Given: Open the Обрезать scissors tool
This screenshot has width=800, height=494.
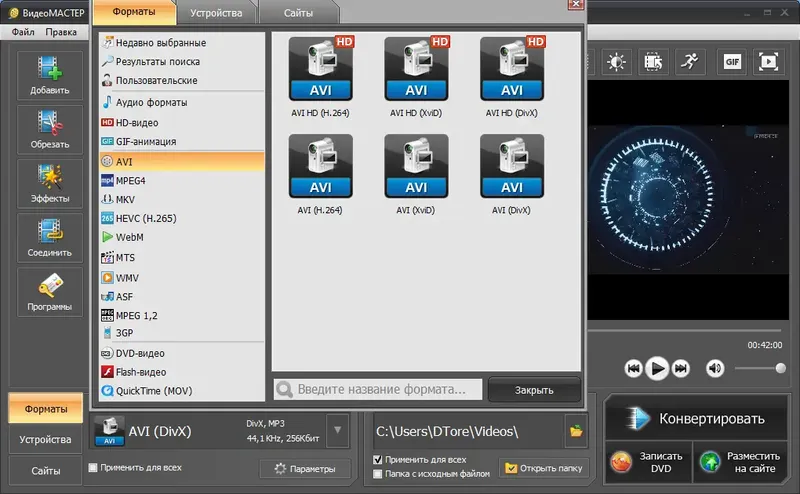Looking at the screenshot, I should (x=49, y=129).
